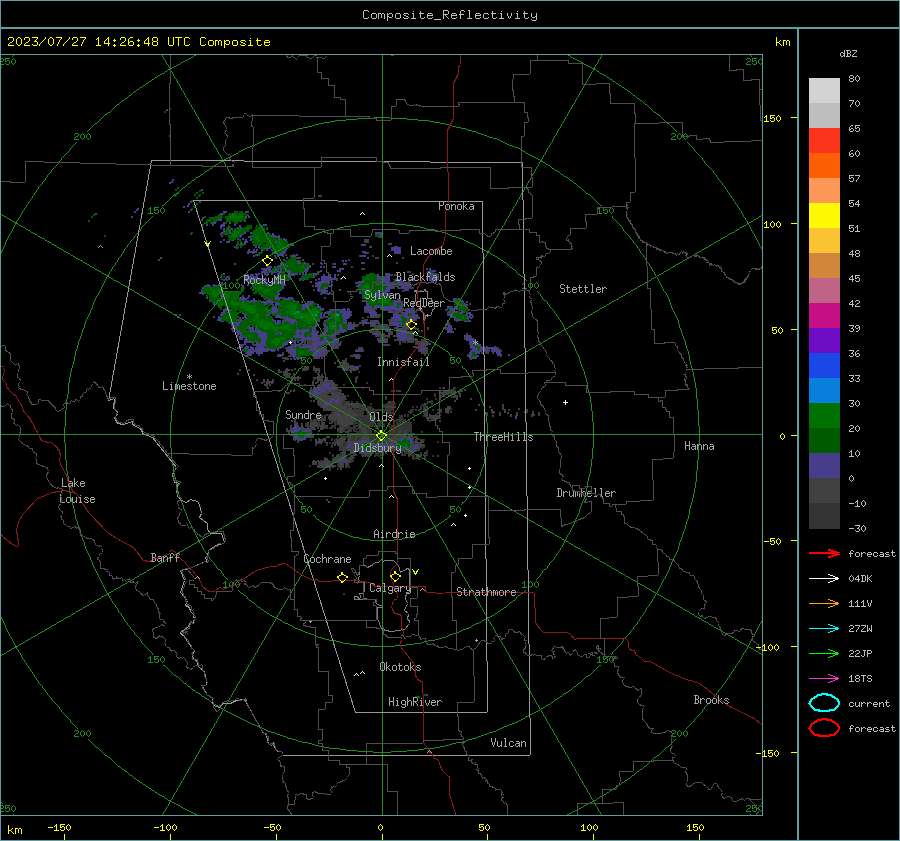Click the bright yellow 51–54 dBZ swatch
The width and height of the screenshot is (900, 841).
[x=824, y=216]
